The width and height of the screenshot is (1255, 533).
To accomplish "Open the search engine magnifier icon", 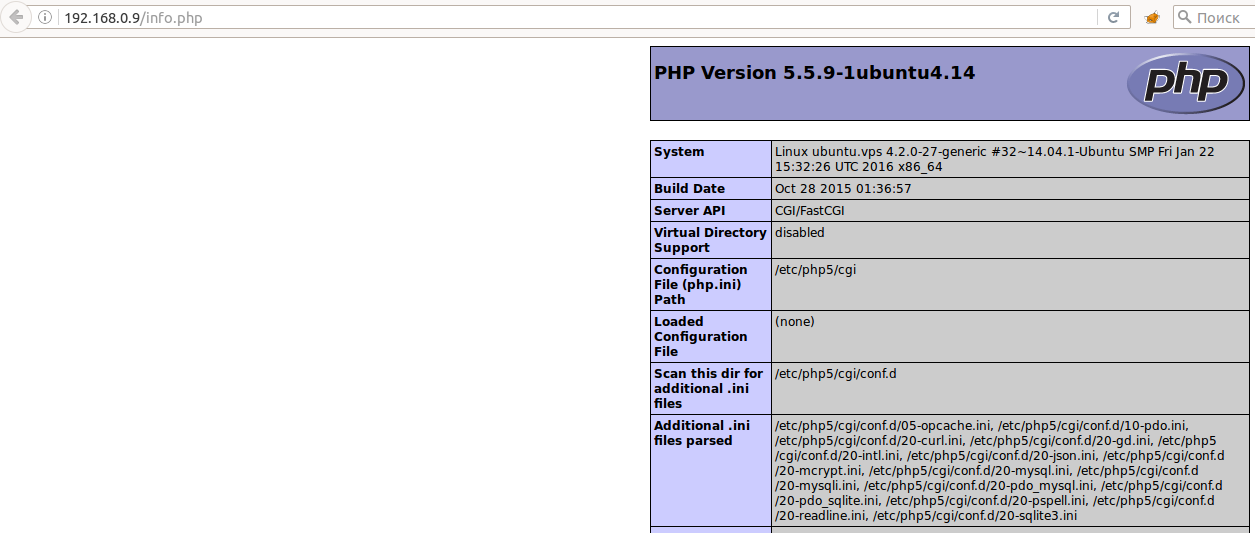I will coord(1184,18).
